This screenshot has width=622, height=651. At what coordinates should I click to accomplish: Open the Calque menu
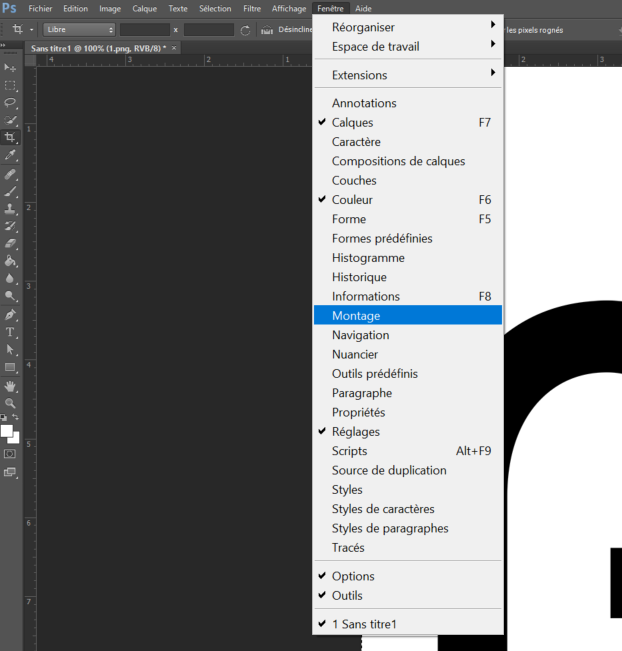(x=144, y=8)
